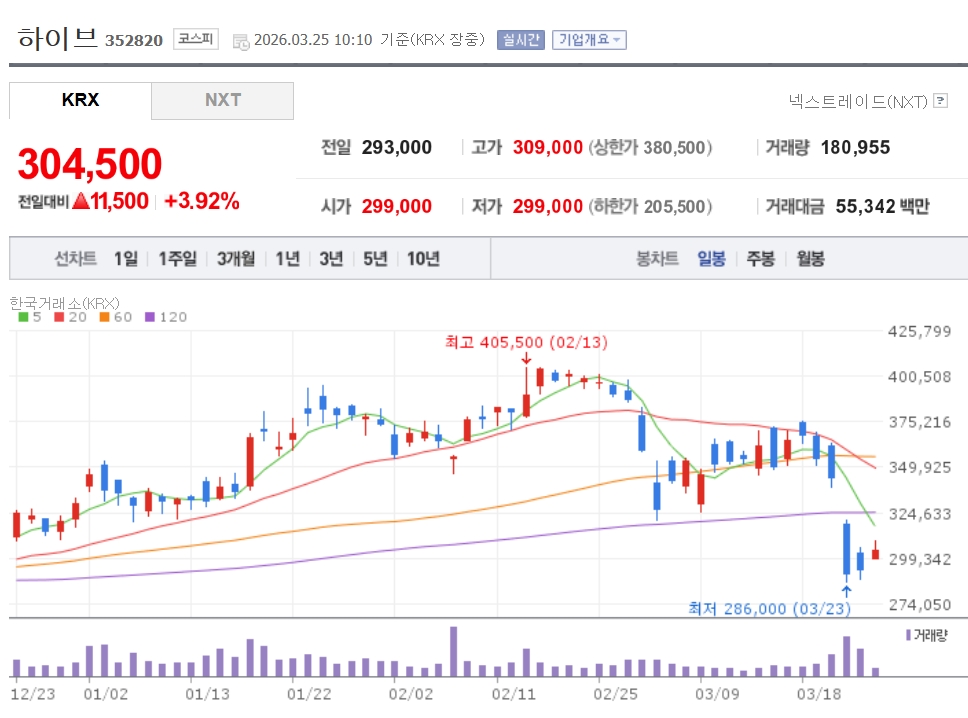Click the 거래량 180,955 value
968x718 pixels.
[x=855, y=148]
